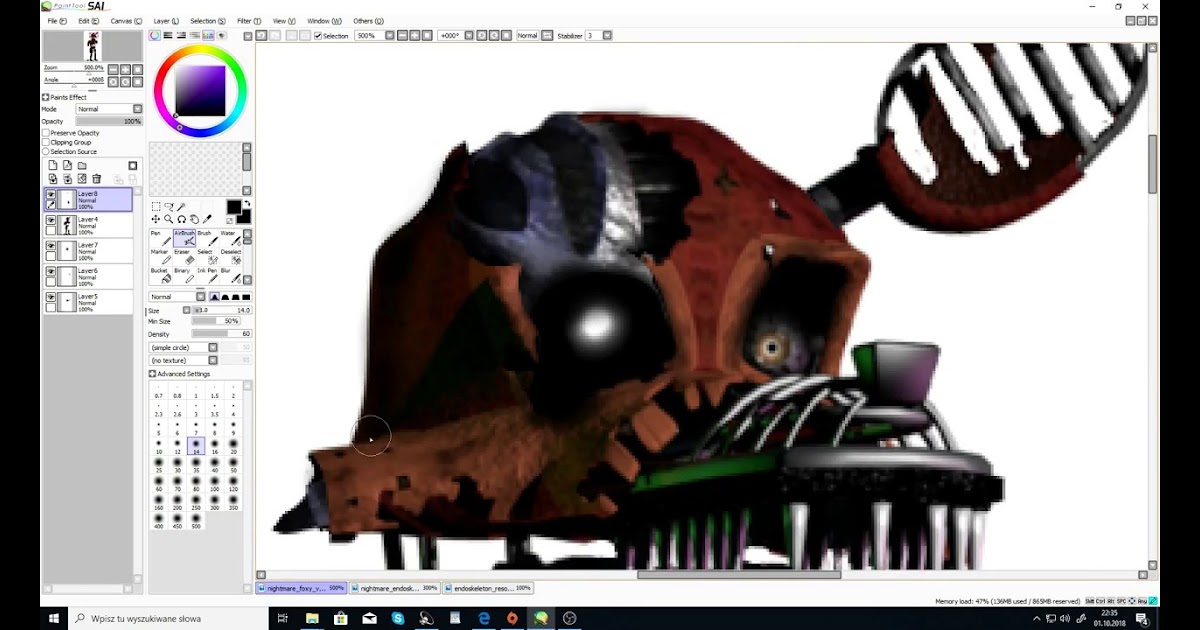Hide Layer7 using its eye icon
The height and width of the screenshot is (630, 1200).
[x=51, y=245]
